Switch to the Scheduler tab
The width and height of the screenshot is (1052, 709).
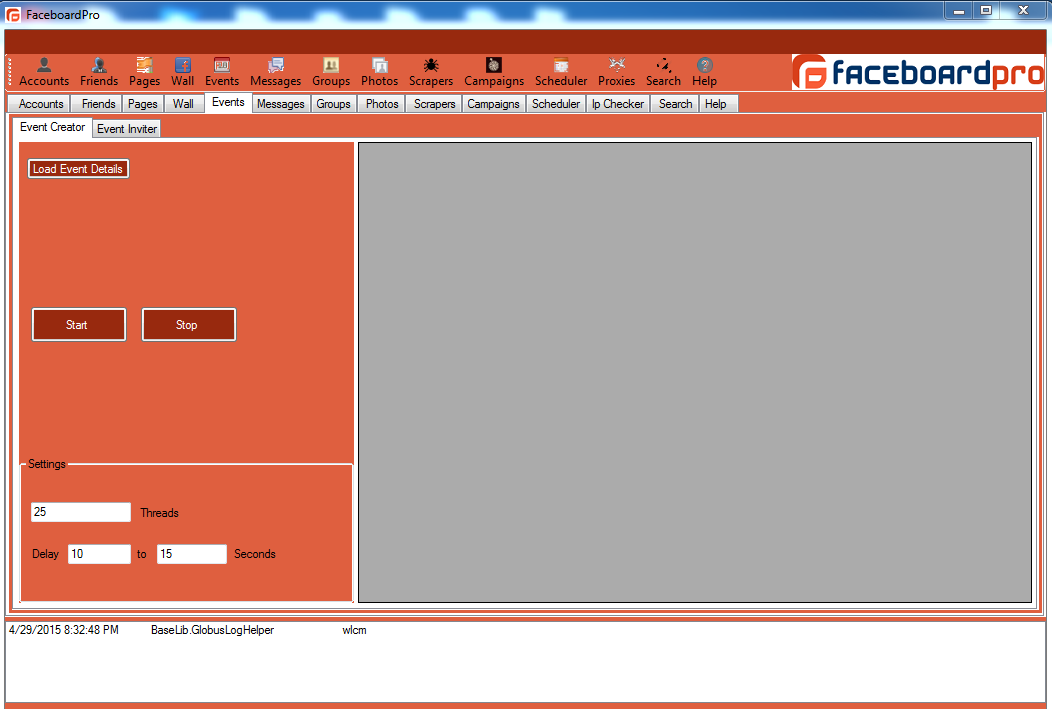556,104
